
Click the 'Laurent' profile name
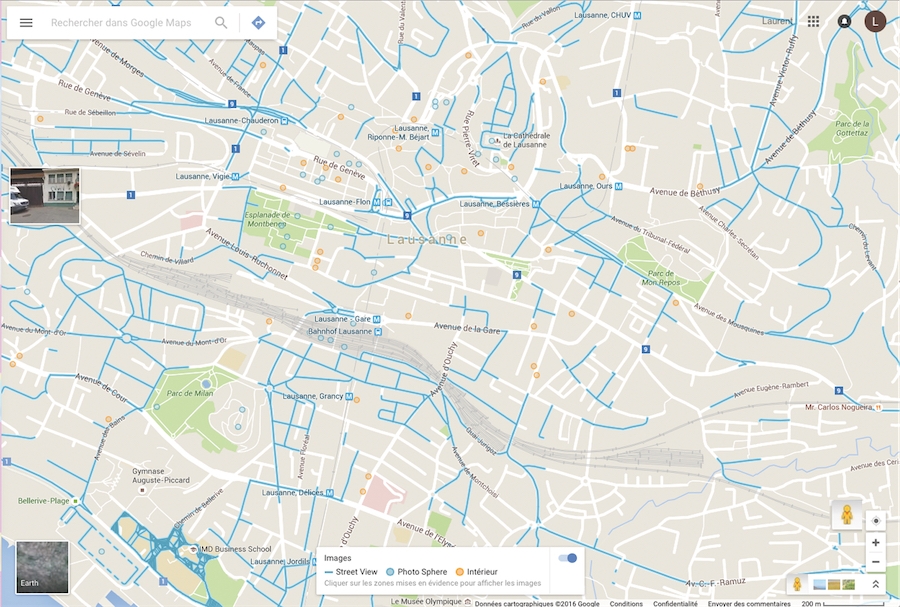click(777, 21)
